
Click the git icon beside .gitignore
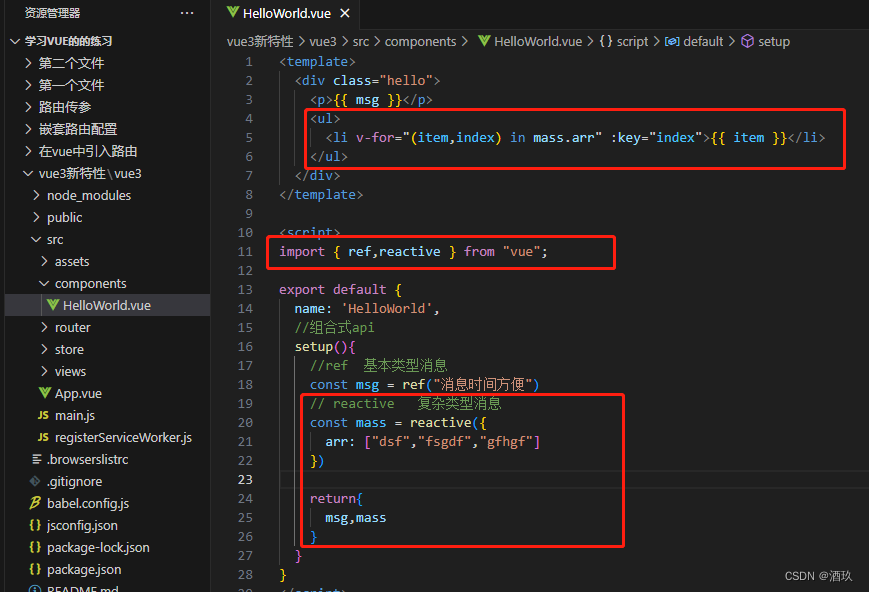[x=35, y=481]
